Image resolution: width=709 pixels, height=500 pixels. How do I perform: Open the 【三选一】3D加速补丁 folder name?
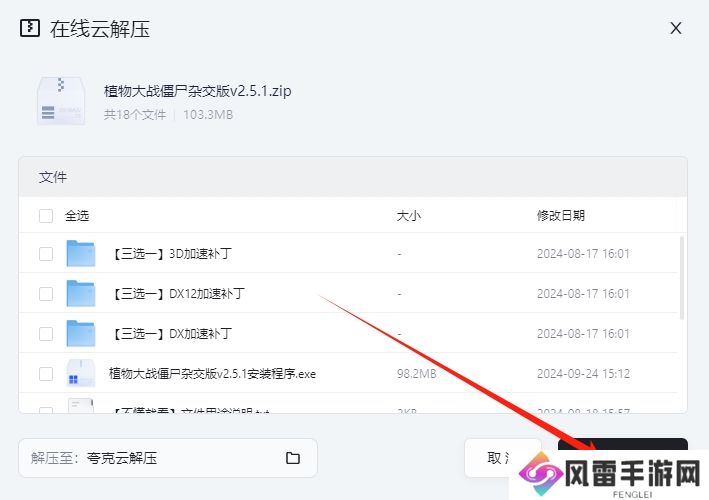coord(173,254)
